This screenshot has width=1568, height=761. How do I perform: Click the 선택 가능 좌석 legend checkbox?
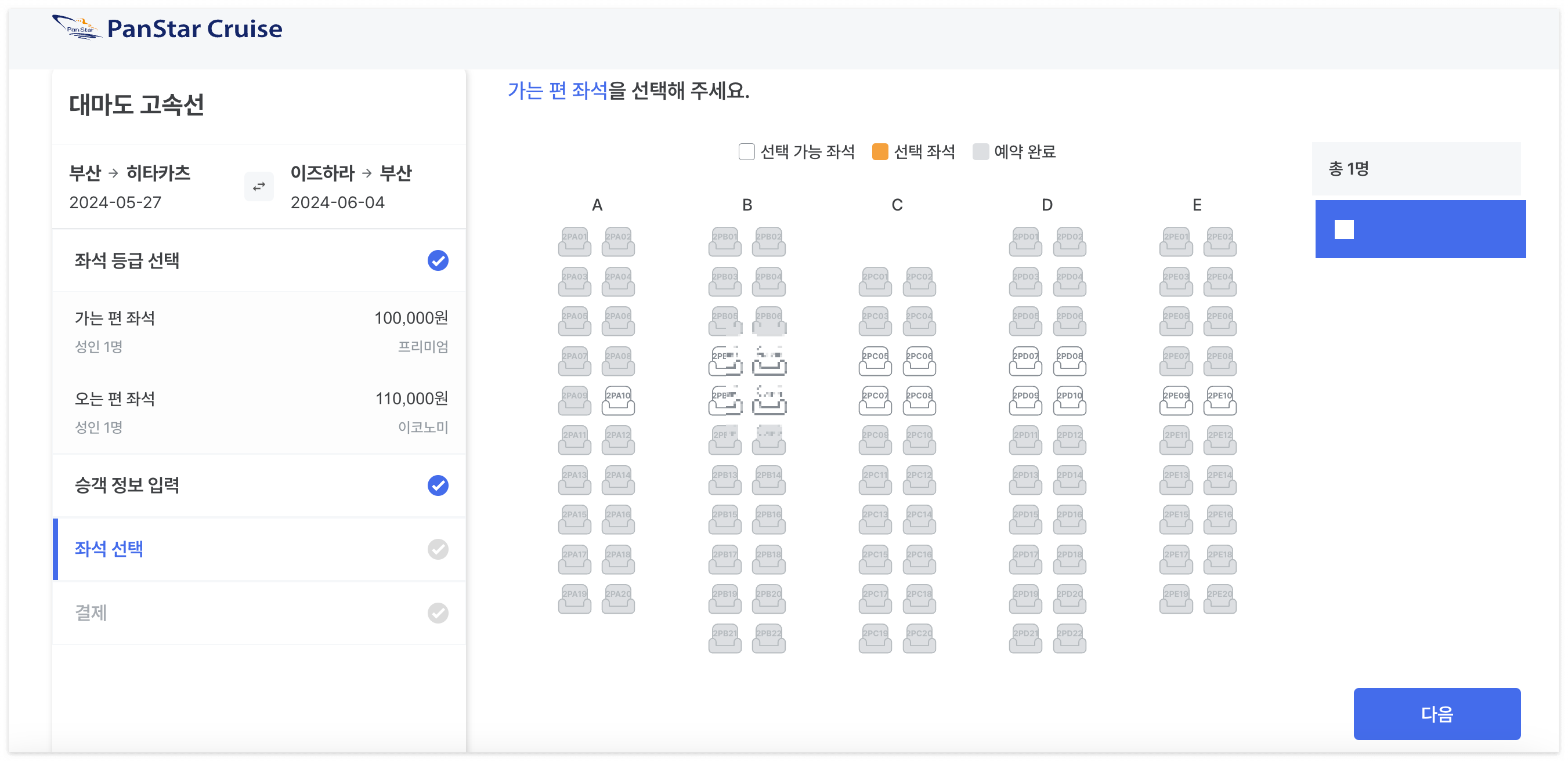click(x=746, y=151)
